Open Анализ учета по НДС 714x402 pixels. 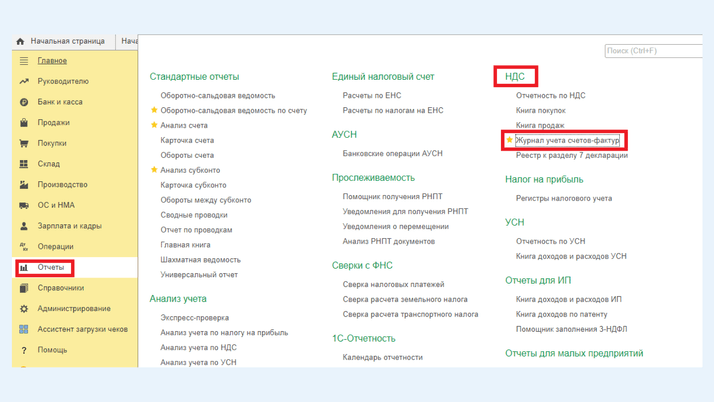pyautogui.click(x=199, y=348)
